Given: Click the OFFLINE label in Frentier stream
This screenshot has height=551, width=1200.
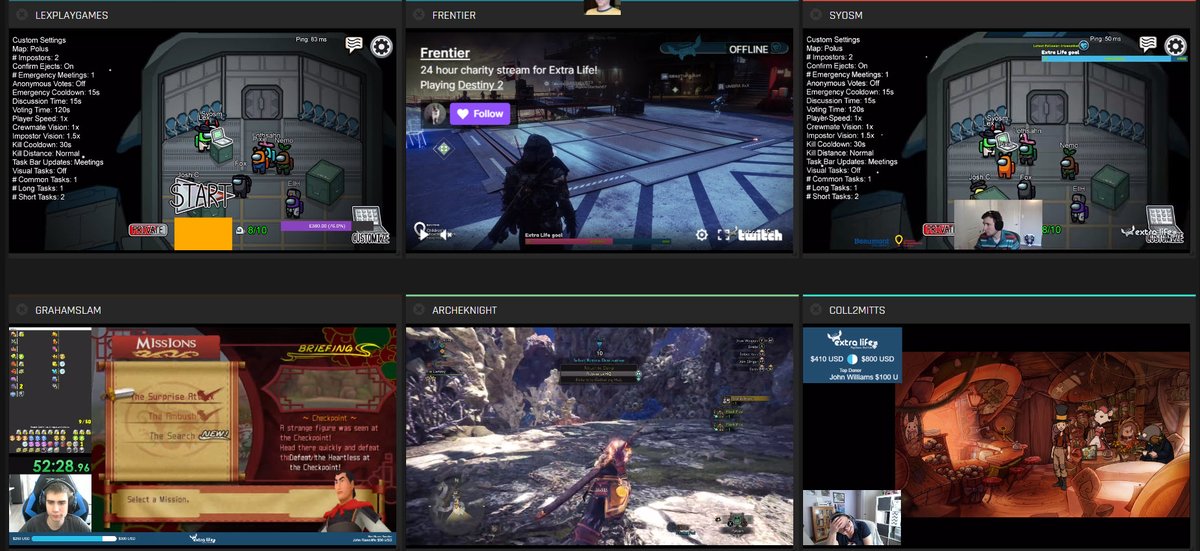Looking at the screenshot, I should click(748, 49).
